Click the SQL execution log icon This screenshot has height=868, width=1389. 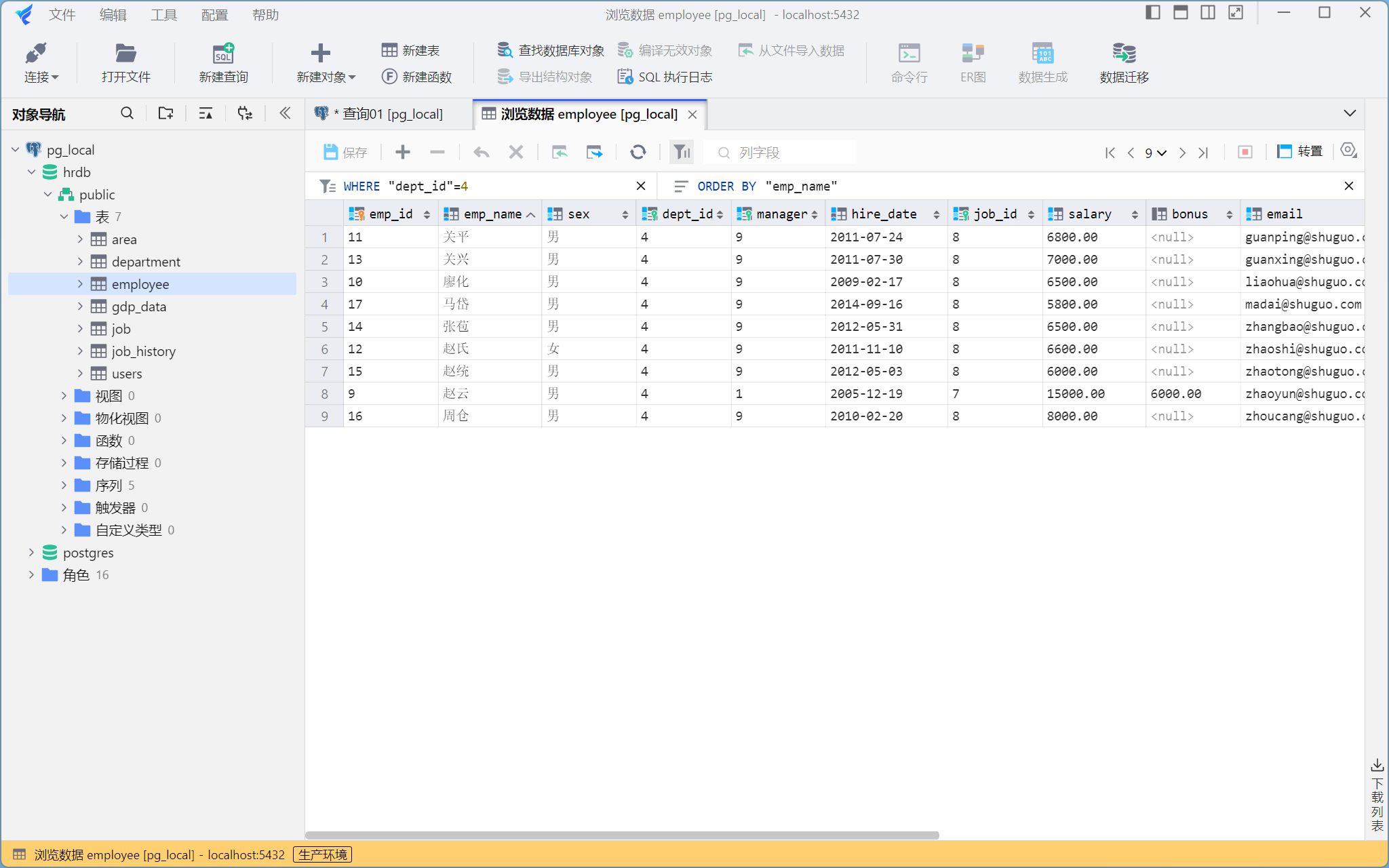click(625, 77)
